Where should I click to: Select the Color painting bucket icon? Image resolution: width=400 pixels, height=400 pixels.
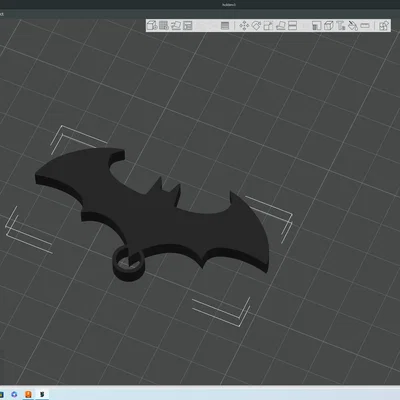tap(353, 25)
